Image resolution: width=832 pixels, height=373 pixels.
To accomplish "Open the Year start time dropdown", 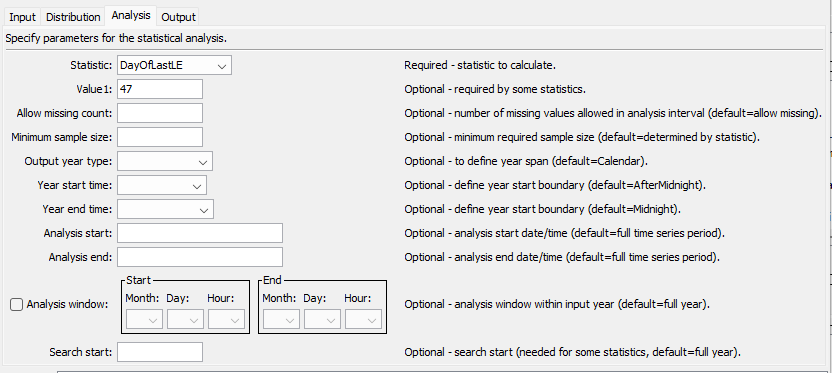I will coord(162,185).
